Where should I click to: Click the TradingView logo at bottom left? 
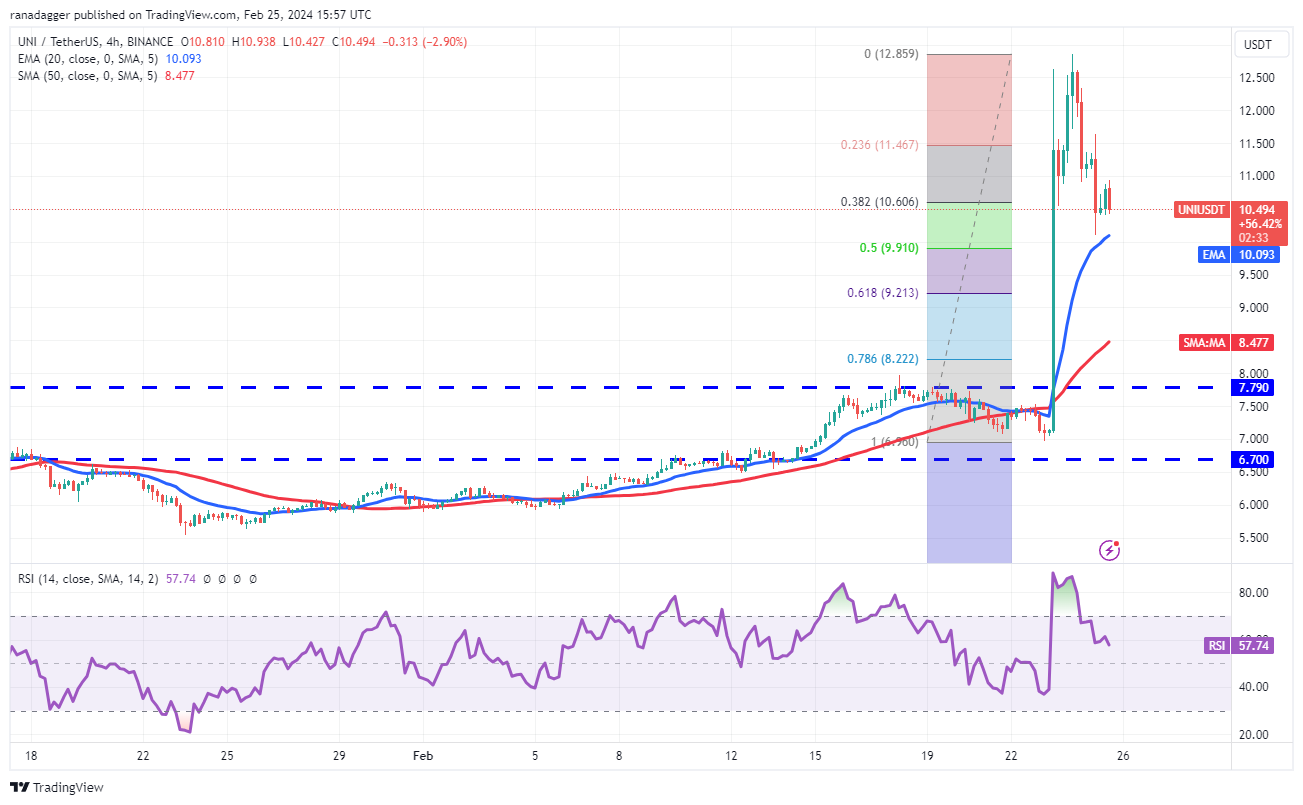57,787
